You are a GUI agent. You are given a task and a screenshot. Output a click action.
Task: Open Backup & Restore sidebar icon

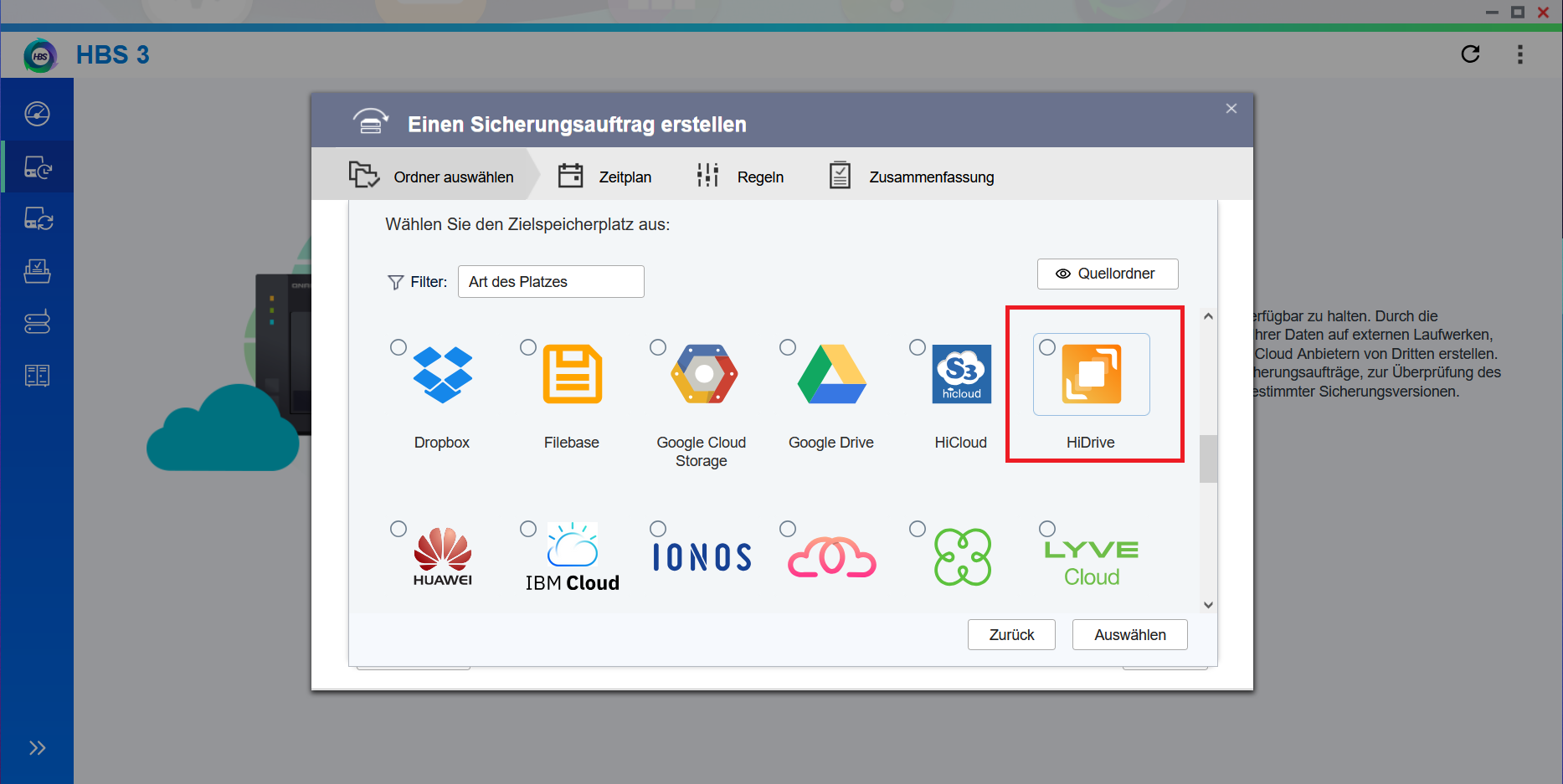pyautogui.click(x=37, y=167)
